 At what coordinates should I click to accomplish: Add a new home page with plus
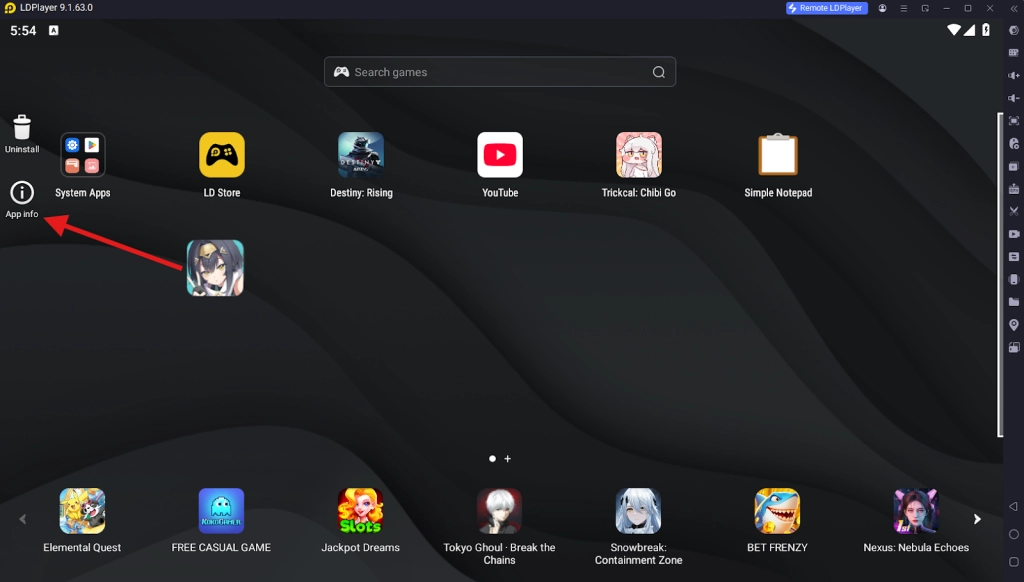click(508, 459)
